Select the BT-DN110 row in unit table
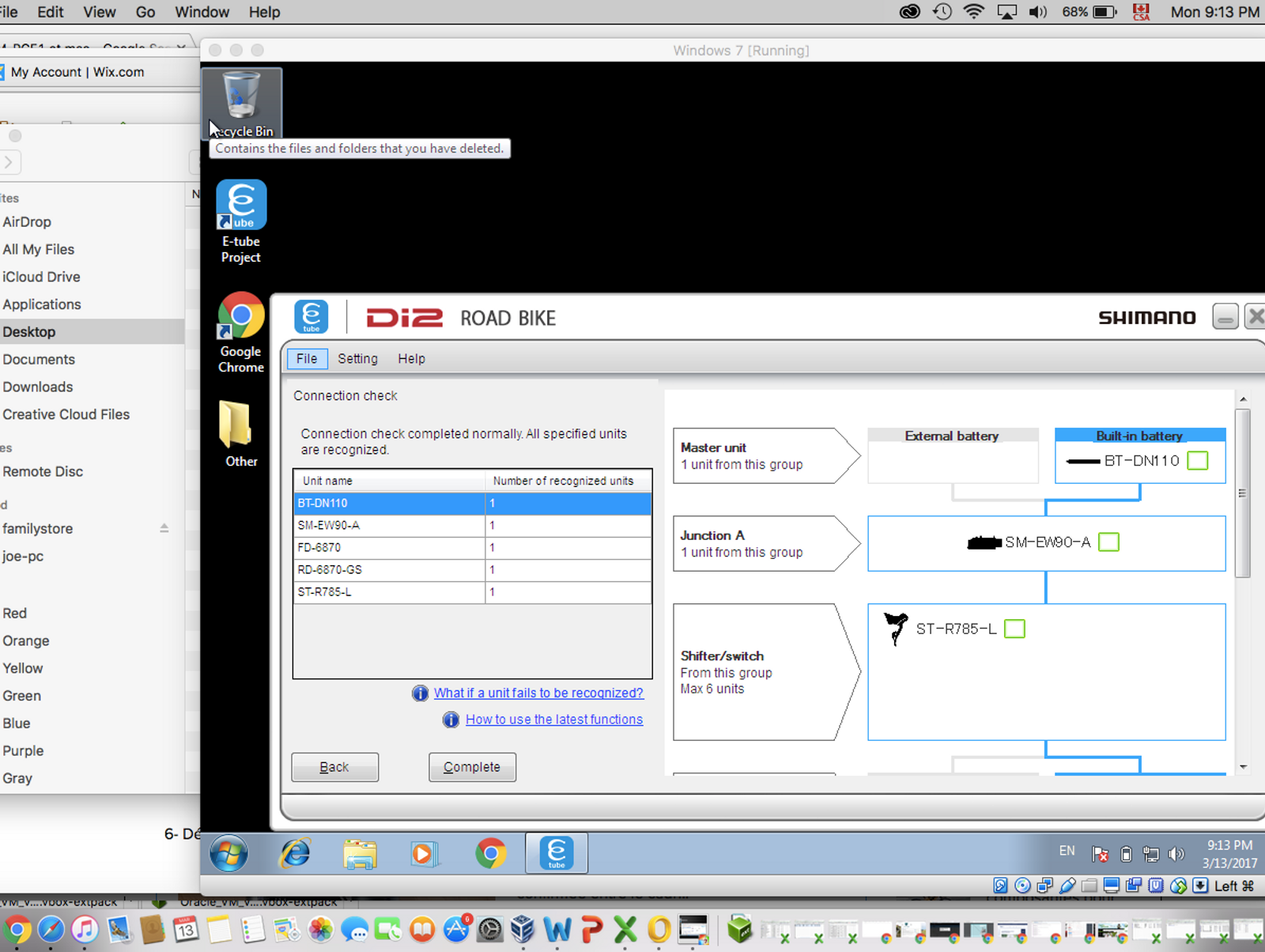 click(473, 503)
